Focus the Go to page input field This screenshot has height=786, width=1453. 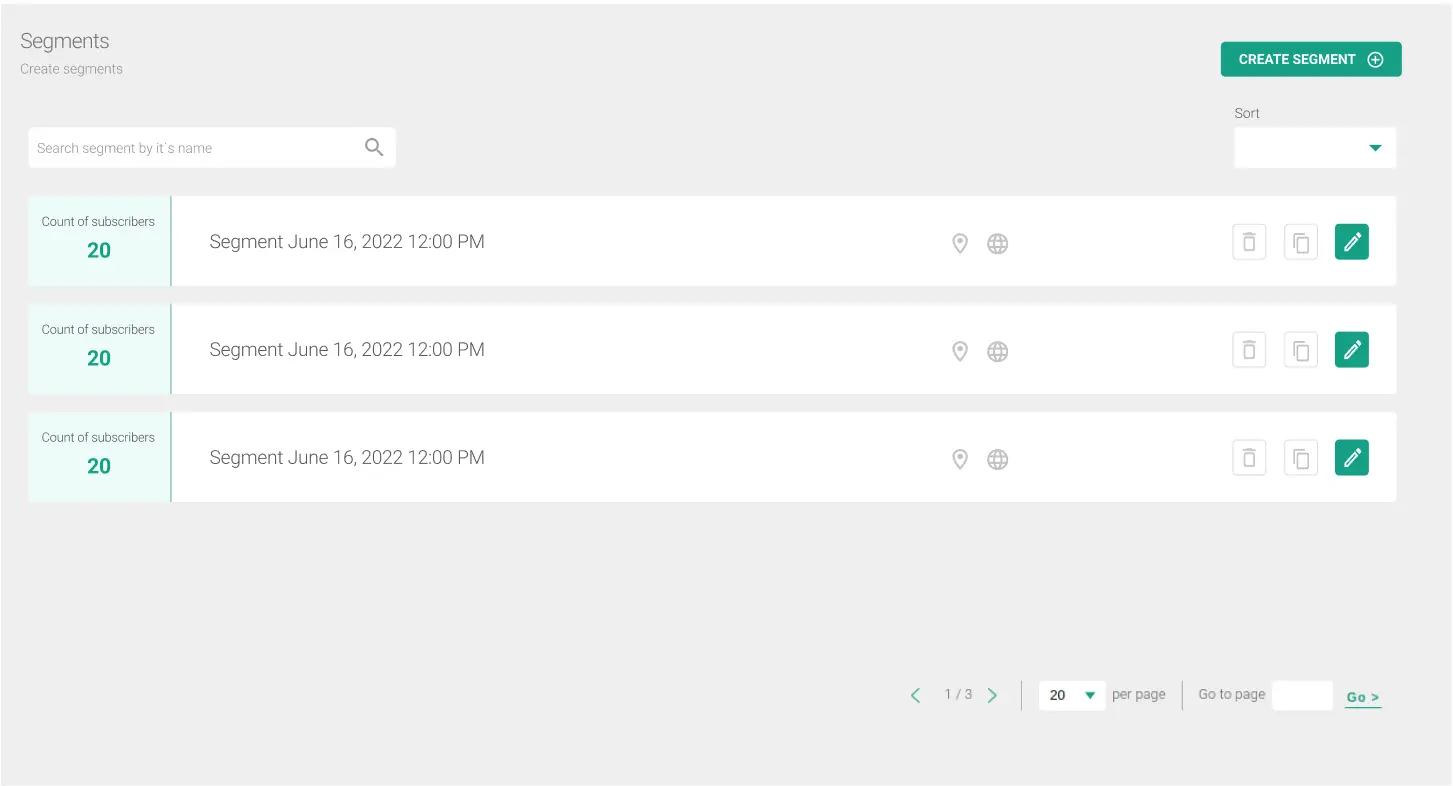pyautogui.click(x=1302, y=695)
